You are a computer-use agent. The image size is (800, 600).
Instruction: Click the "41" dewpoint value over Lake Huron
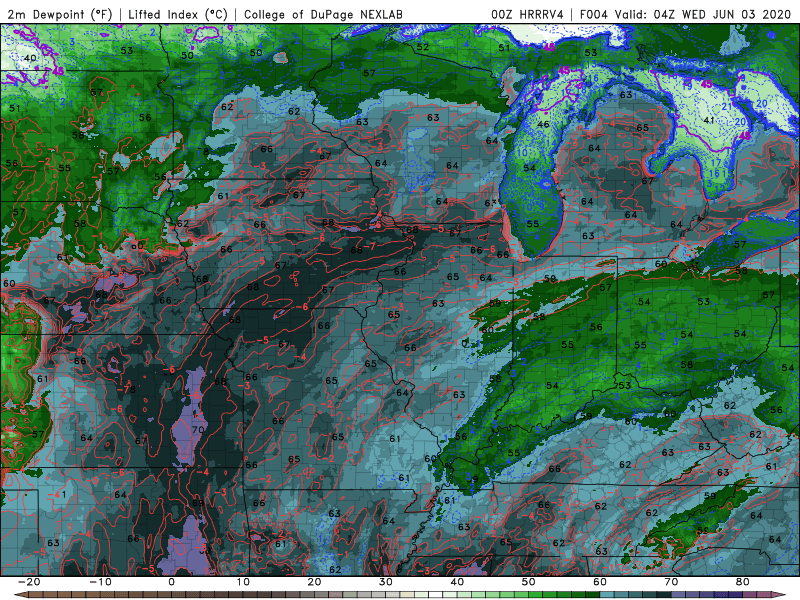click(x=709, y=120)
